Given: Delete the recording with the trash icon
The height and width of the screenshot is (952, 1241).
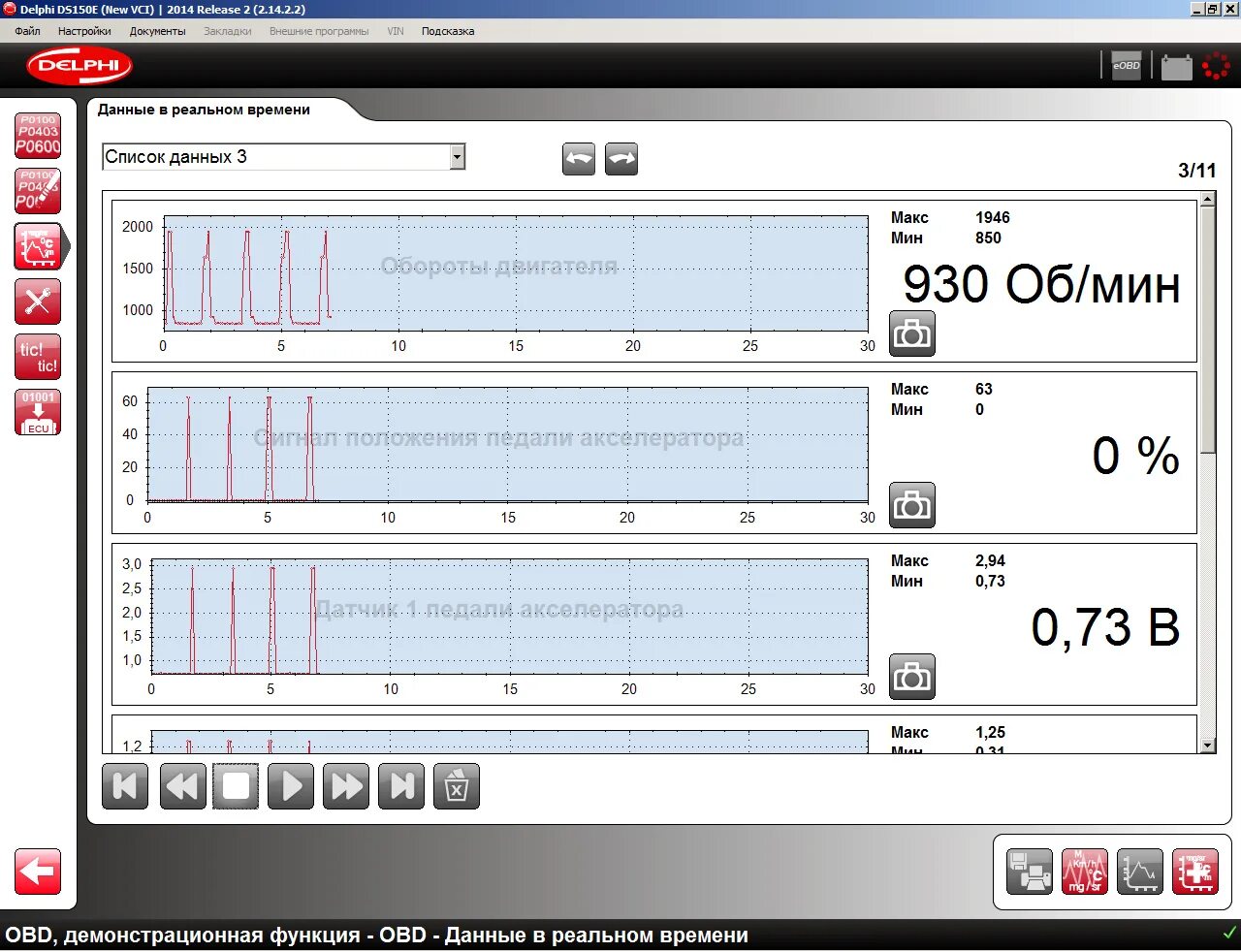Looking at the screenshot, I should pyautogui.click(x=457, y=786).
